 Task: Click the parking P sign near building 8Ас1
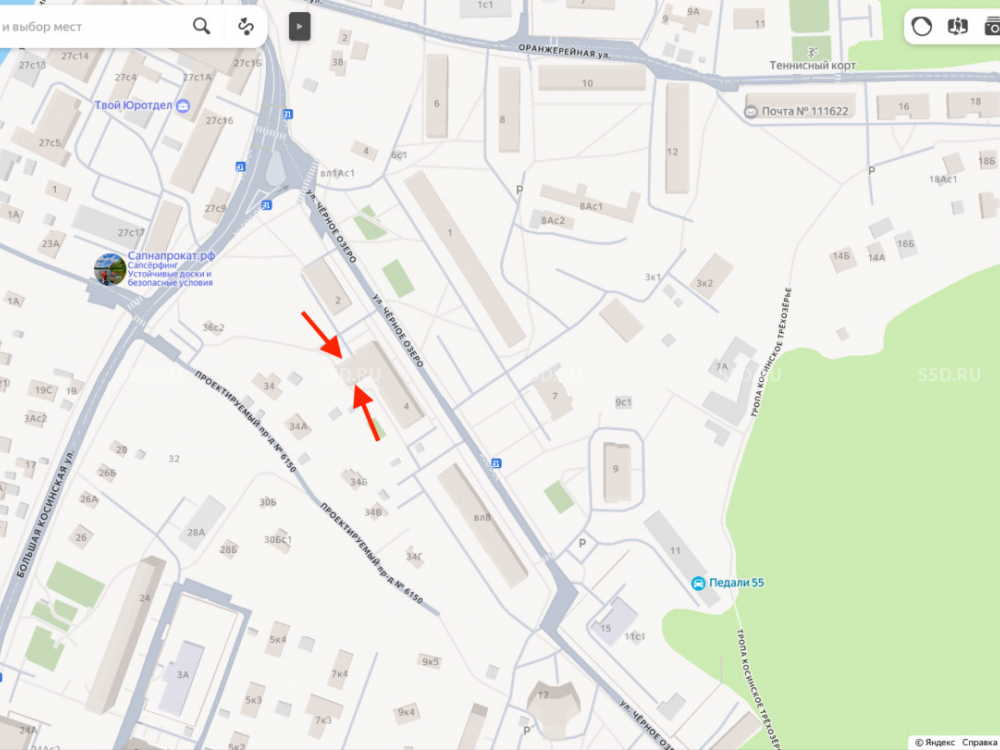click(519, 190)
